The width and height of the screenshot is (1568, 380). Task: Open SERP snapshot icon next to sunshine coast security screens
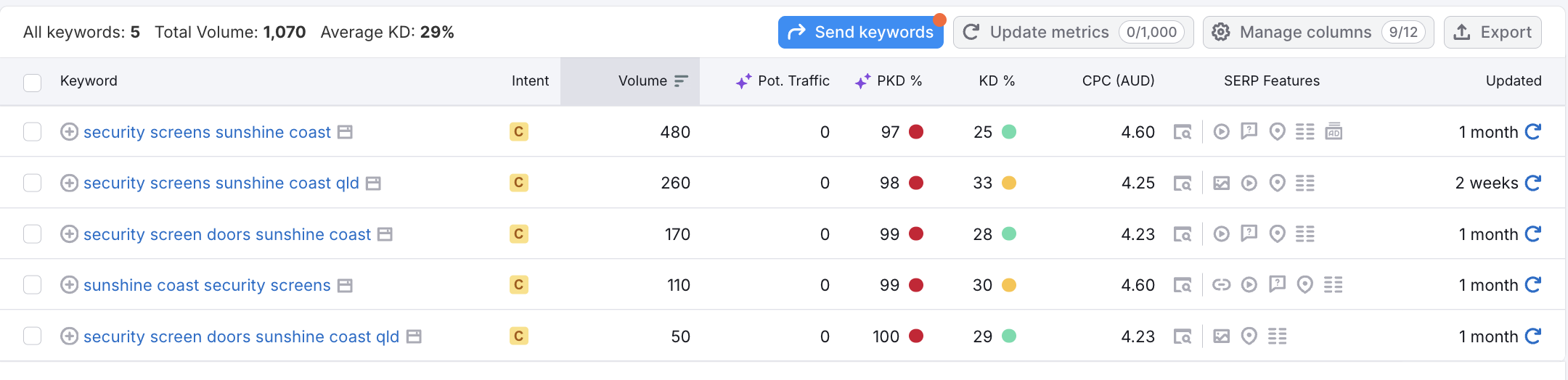click(x=346, y=286)
